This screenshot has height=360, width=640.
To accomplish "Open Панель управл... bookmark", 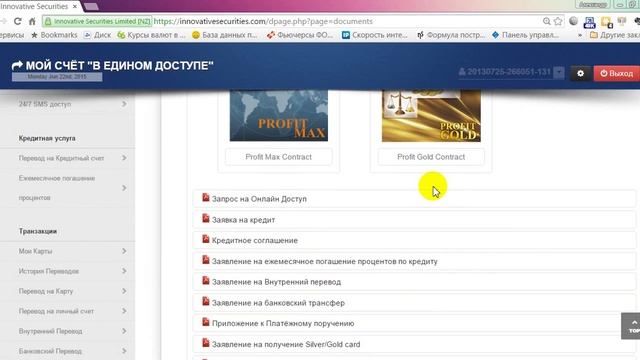I will pyautogui.click(x=525, y=35).
